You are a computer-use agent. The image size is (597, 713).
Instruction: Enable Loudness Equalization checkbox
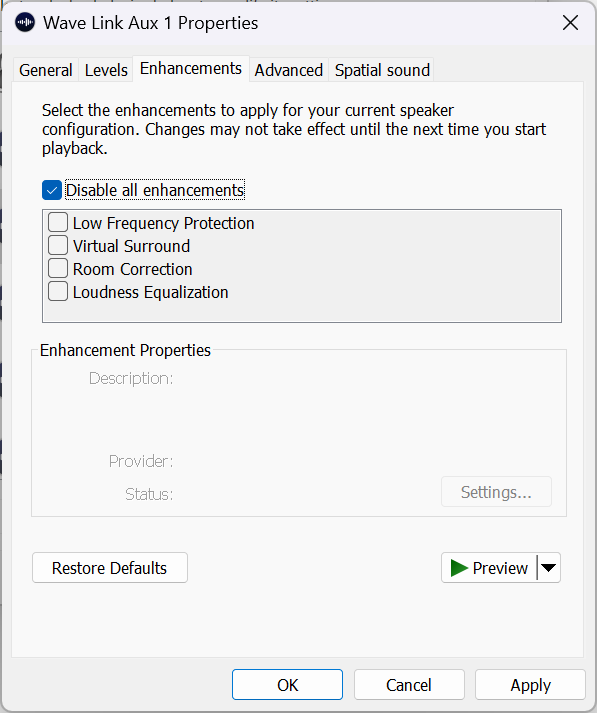pos(58,291)
